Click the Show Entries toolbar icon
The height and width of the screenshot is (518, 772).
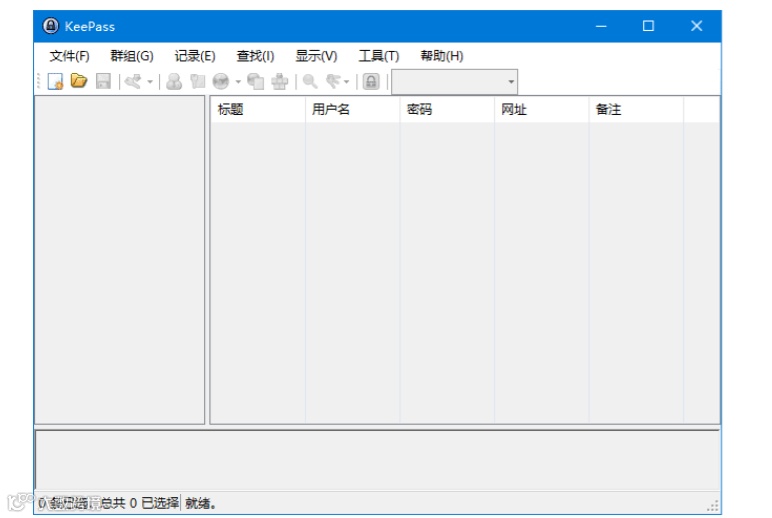tap(333, 81)
